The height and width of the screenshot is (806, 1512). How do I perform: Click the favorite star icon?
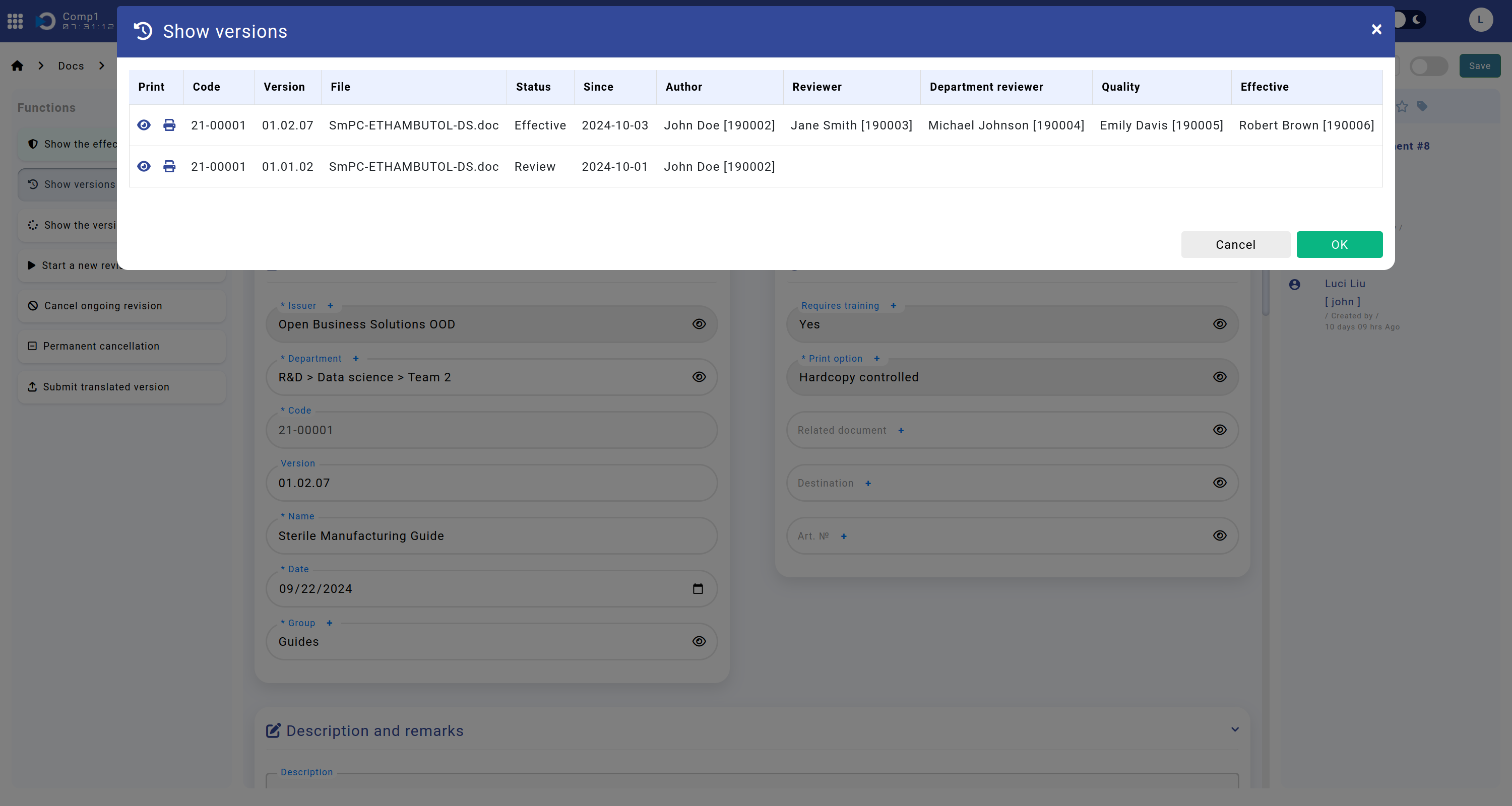click(1402, 106)
